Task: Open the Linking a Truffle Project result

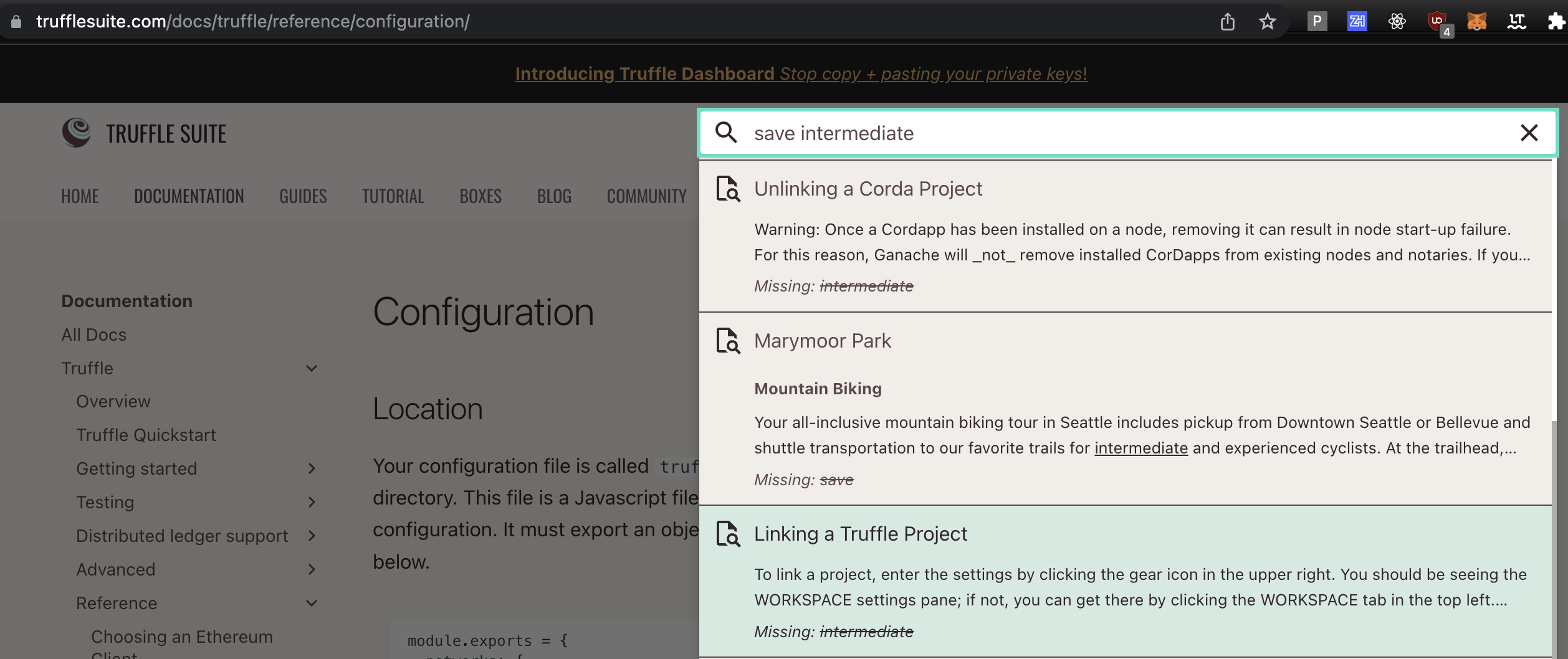Action: click(x=860, y=534)
